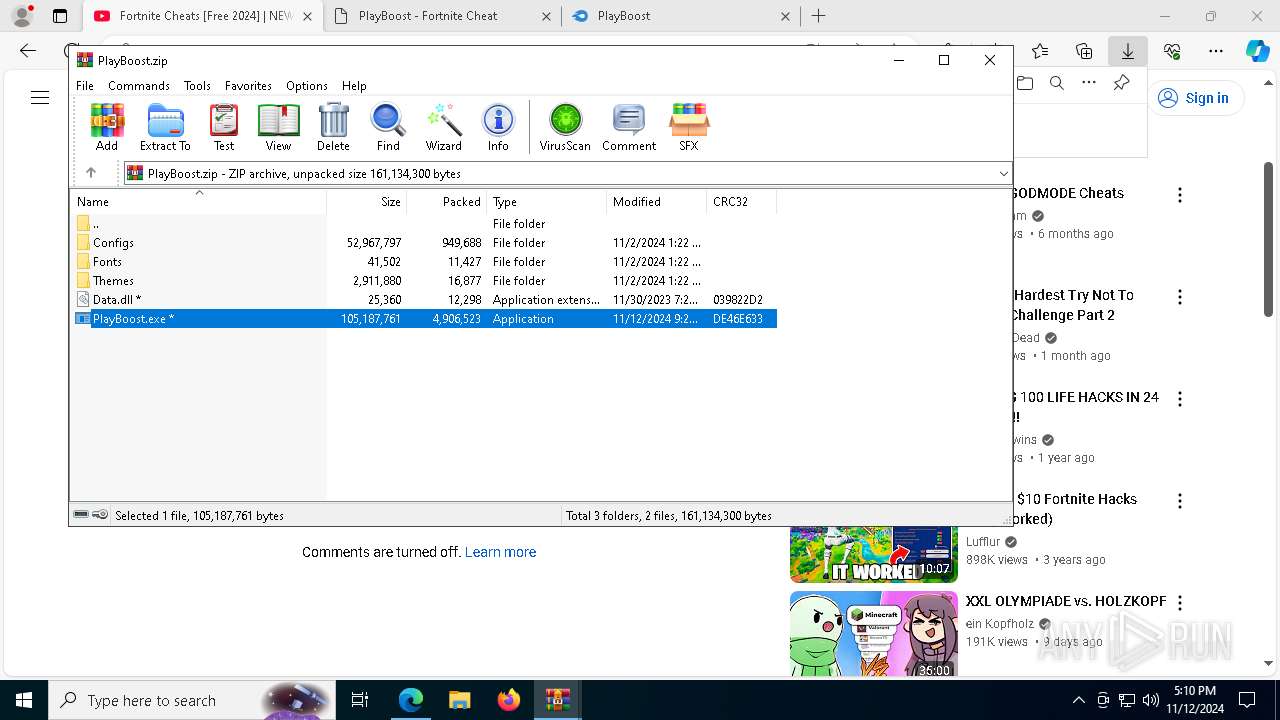Open Task View on taskbar
Screen dimensions: 1280x720
[361, 700]
